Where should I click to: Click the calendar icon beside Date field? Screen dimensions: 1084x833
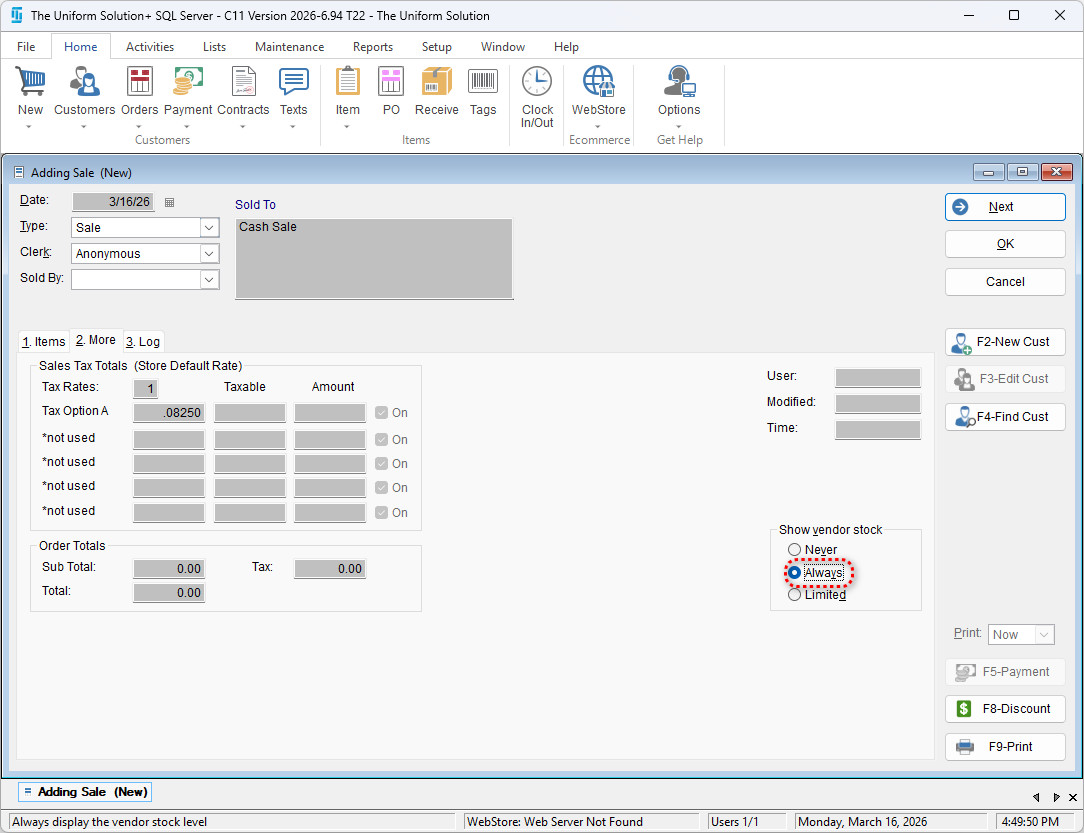[169, 202]
